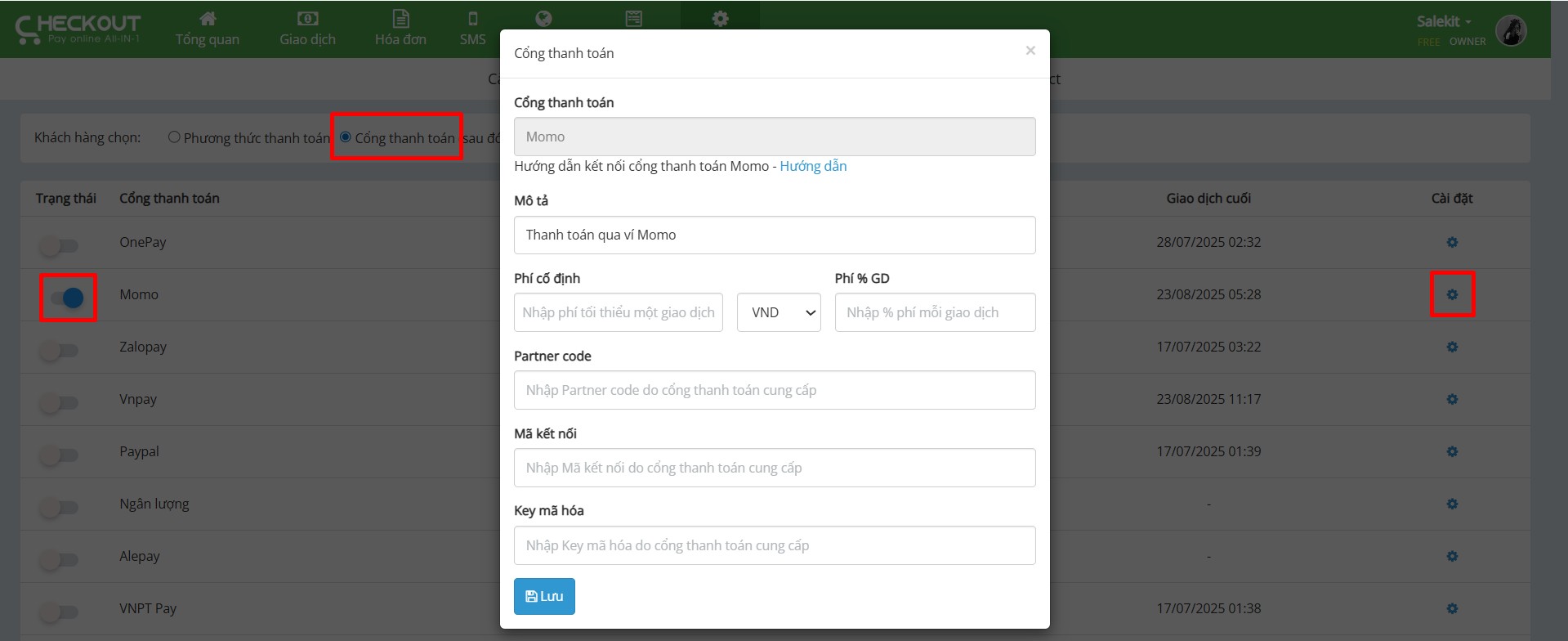Close the Cổng thanh toán dialog
Image resolution: width=1568 pixels, height=641 pixels.
1030,51
